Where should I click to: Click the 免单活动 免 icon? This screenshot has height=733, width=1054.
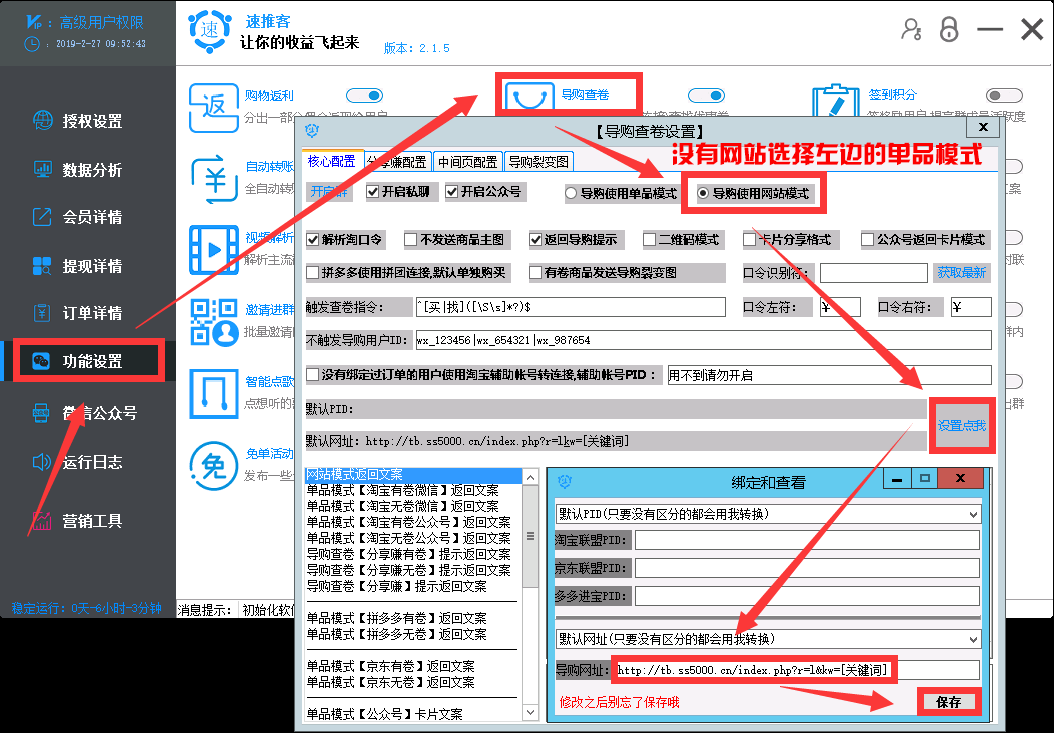[213, 465]
